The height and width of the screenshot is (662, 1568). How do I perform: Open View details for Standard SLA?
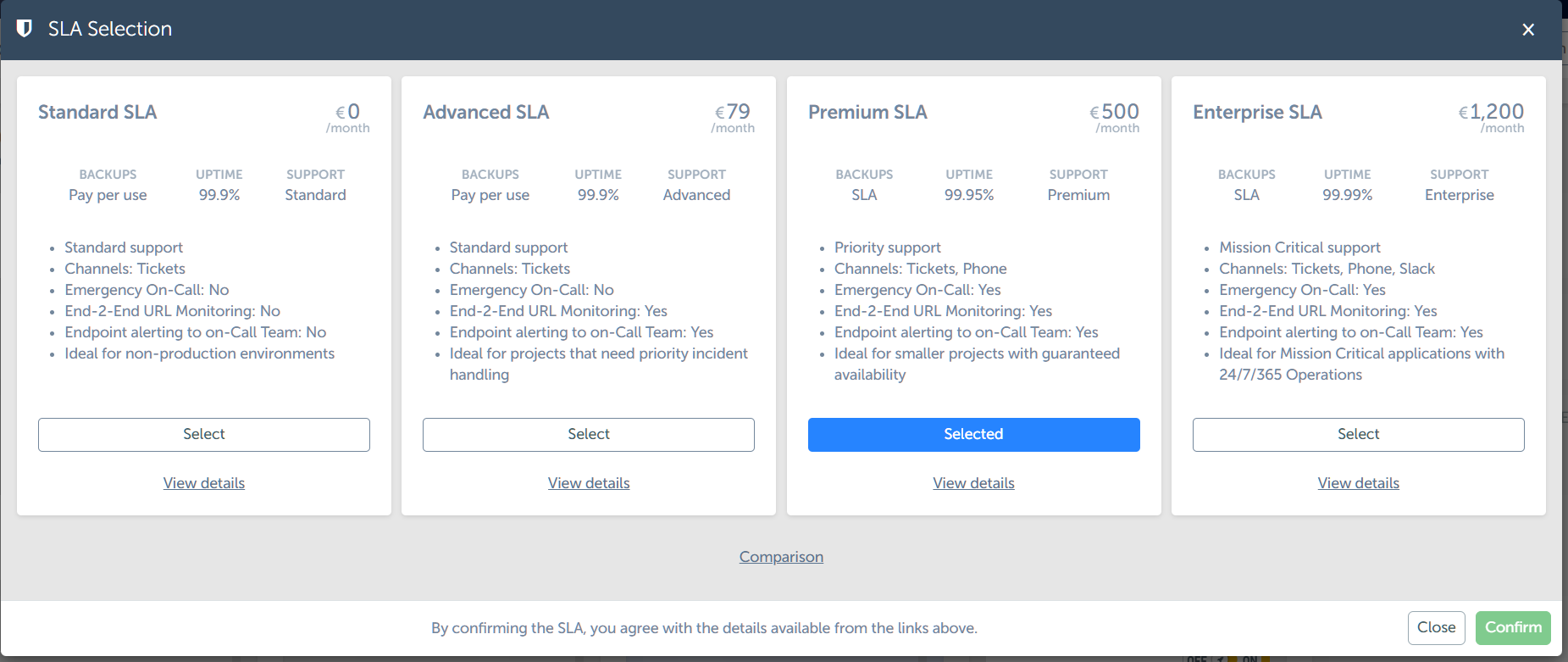tap(203, 483)
